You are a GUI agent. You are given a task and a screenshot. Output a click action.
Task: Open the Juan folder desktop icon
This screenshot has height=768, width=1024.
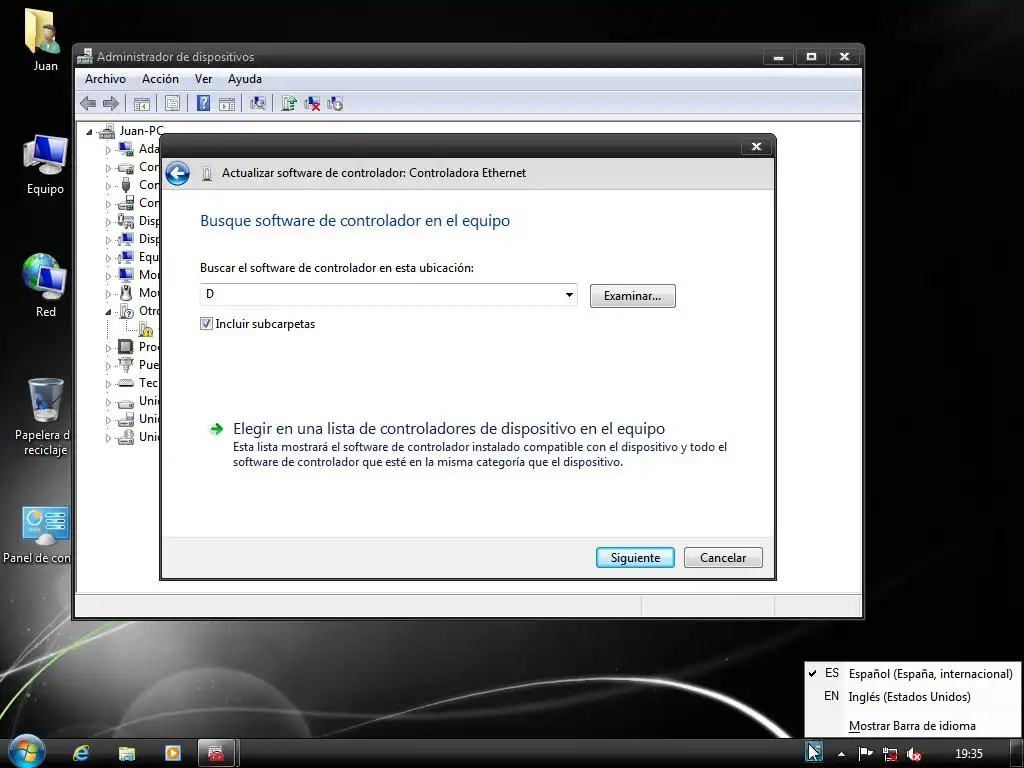point(44,40)
